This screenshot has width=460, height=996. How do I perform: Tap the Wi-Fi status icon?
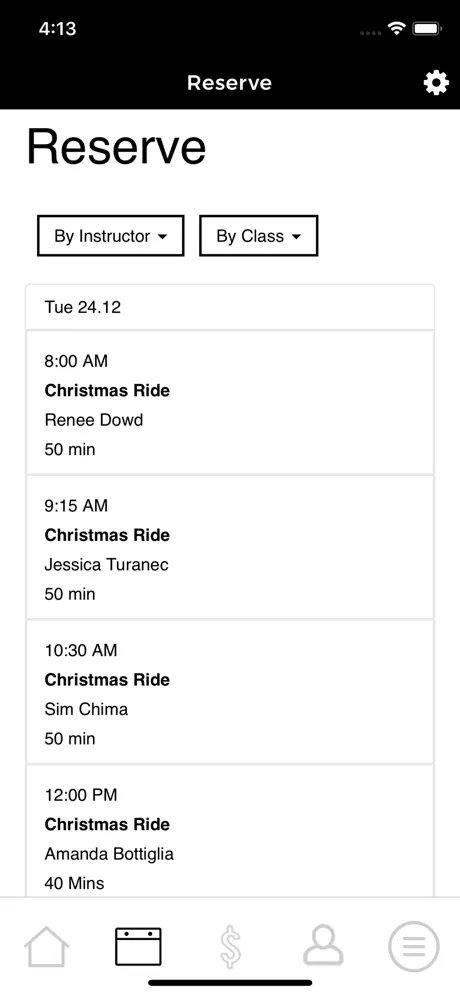pyautogui.click(x=398, y=29)
